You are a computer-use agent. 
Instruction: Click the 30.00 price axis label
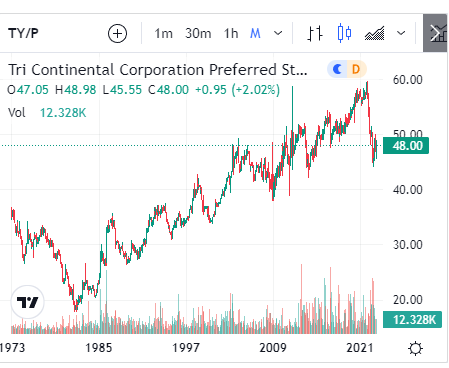coord(407,245)
